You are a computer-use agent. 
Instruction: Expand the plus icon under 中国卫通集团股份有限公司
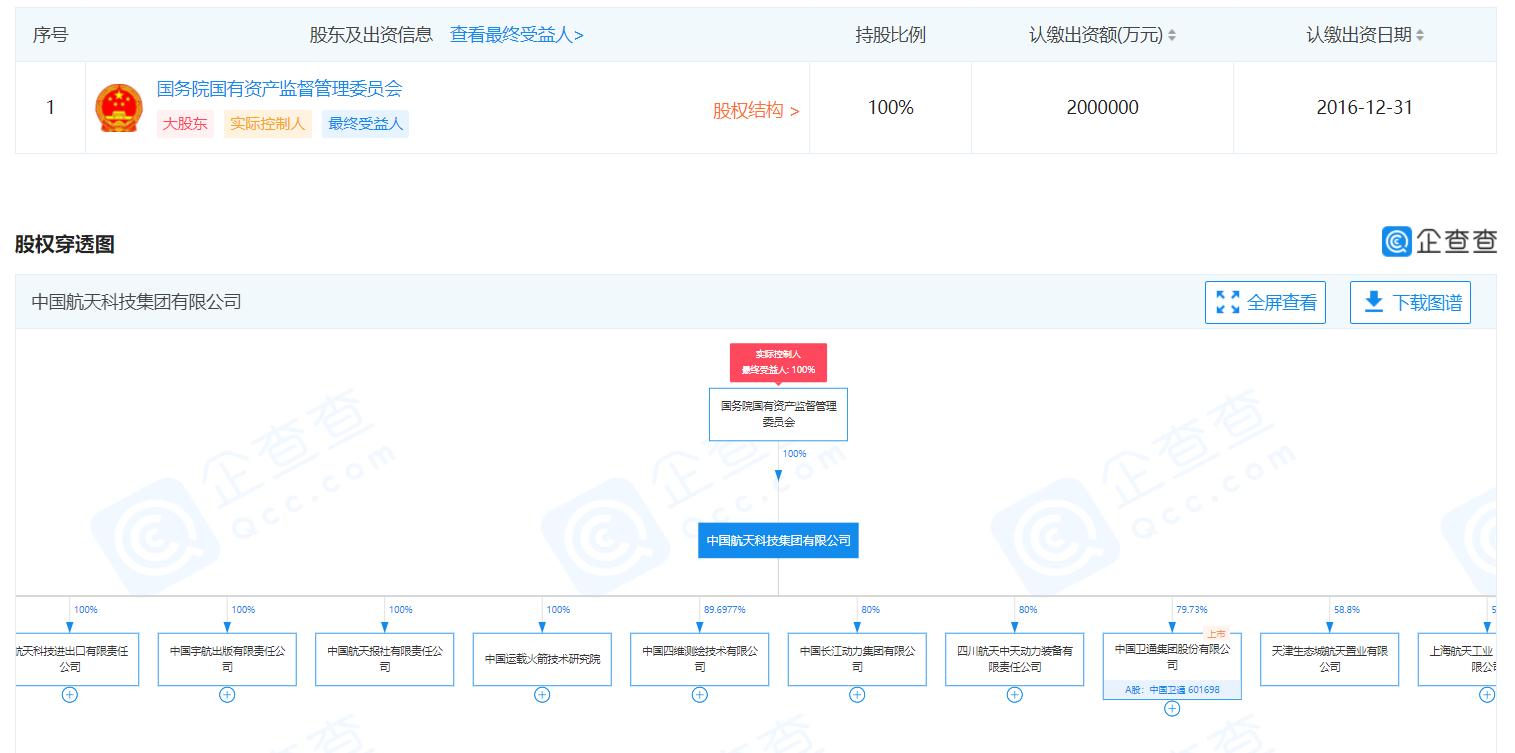(1171, 708)
